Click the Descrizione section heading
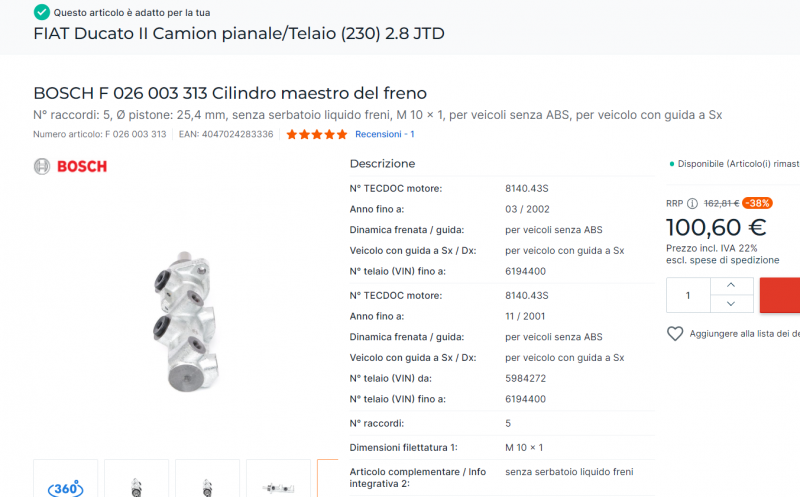Image resolution: width=800 pixels, height=497 pixels. [x=382, y=163]
